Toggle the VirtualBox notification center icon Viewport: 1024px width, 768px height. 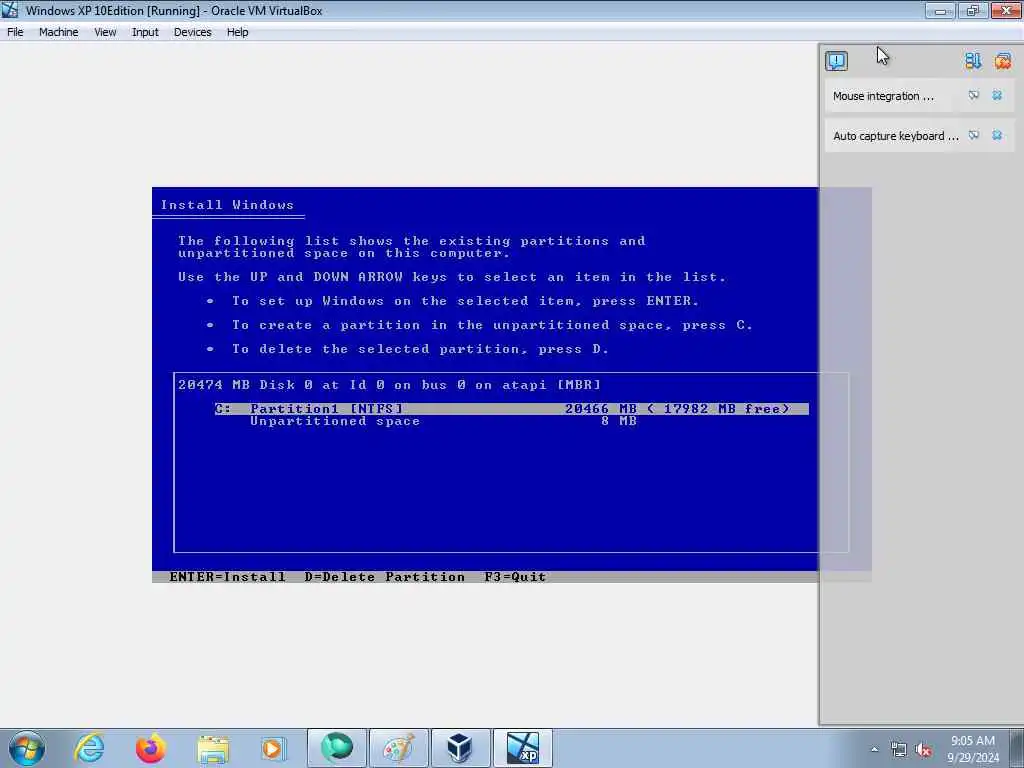[x=836, y=61]
